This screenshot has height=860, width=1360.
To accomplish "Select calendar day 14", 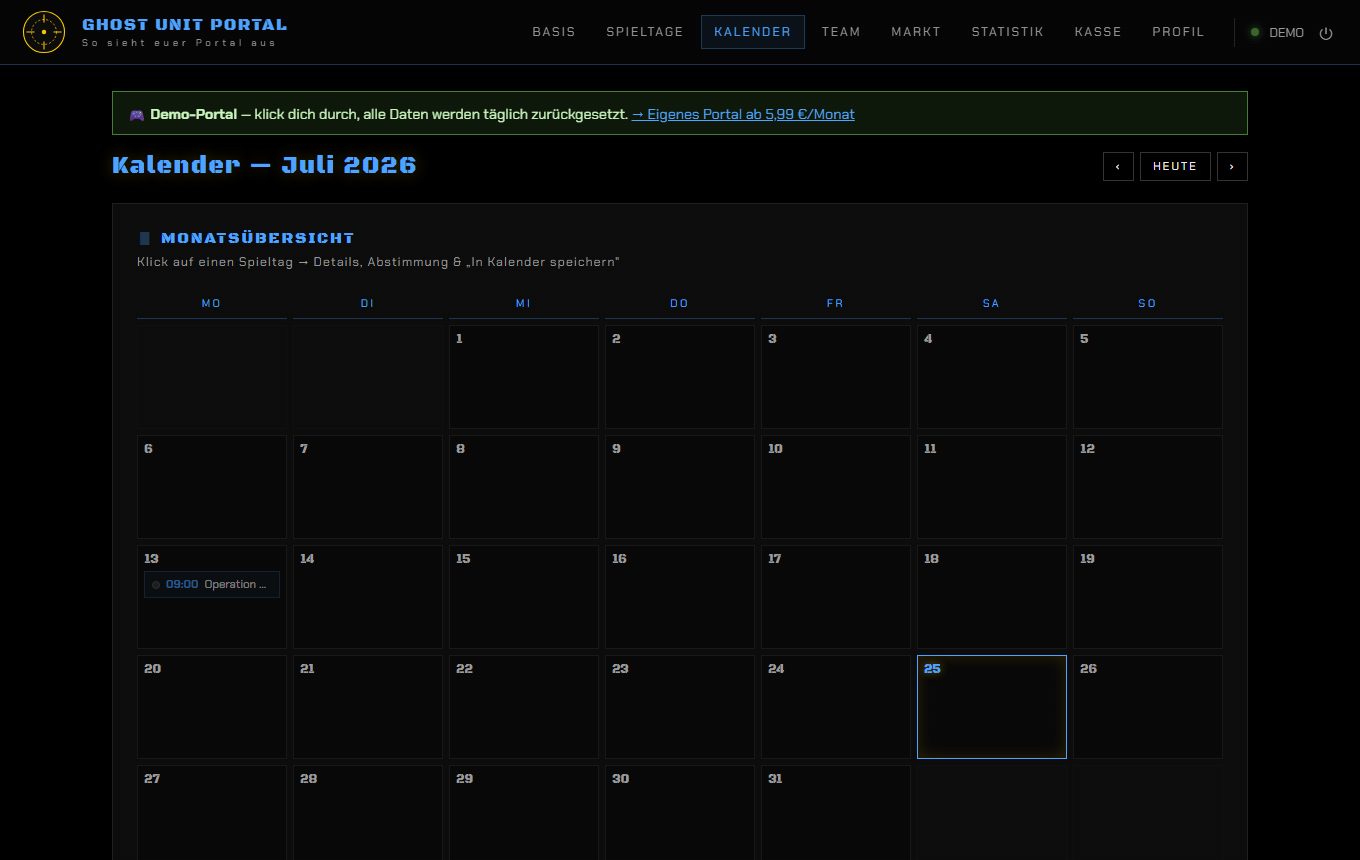I will click(368, 597).
